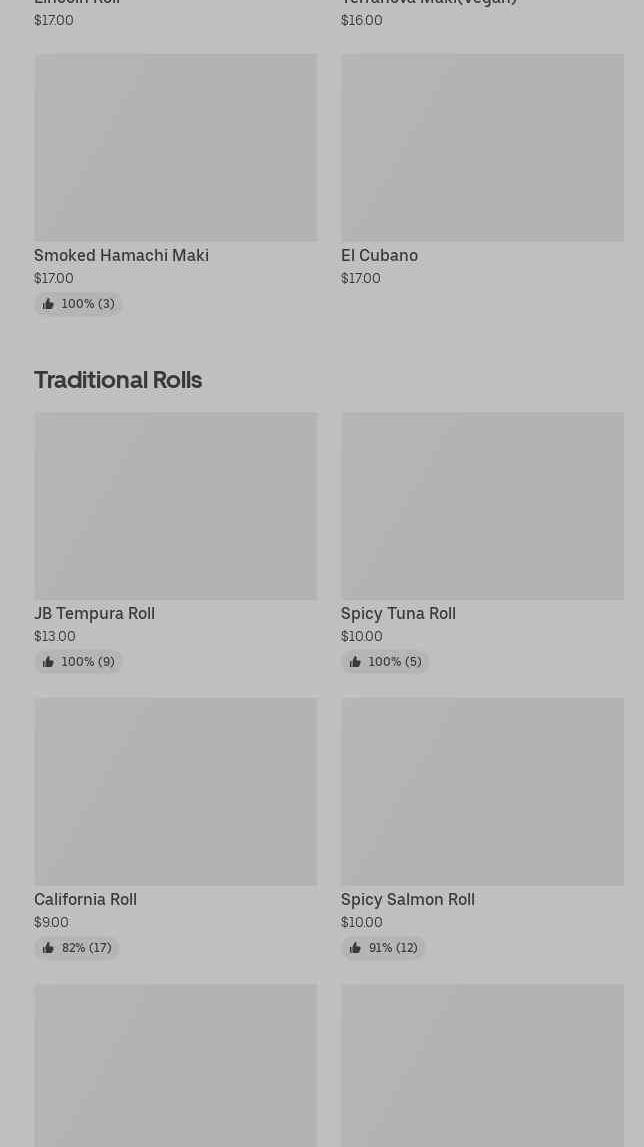Image resolution: width=644 pixels, height=1147 pixels.
Task: Click the thumbs-up icon under Spicy Salmon Roll
Action: pyautogui.click(x=355, y=948)
